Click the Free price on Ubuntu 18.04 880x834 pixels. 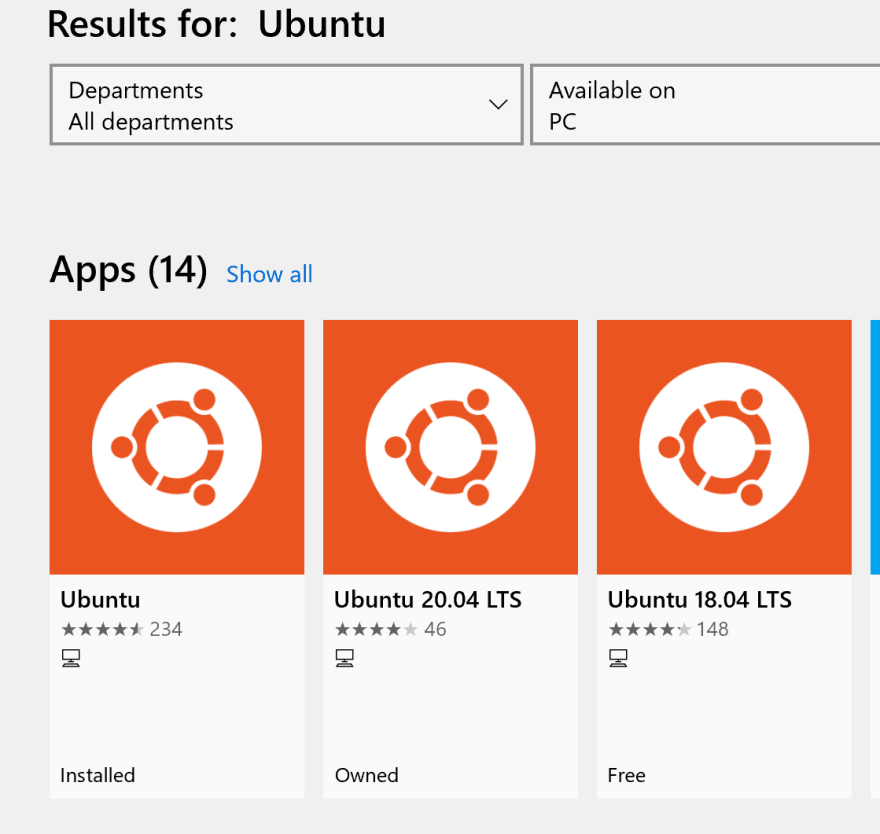tap(626, 775)
